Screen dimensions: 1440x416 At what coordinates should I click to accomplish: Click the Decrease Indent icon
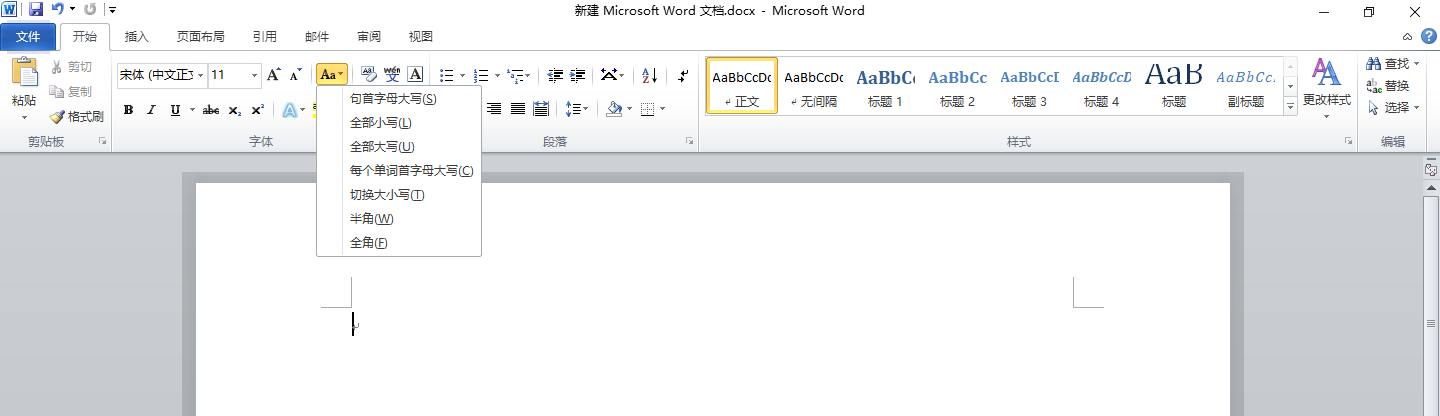click(555, 75)
